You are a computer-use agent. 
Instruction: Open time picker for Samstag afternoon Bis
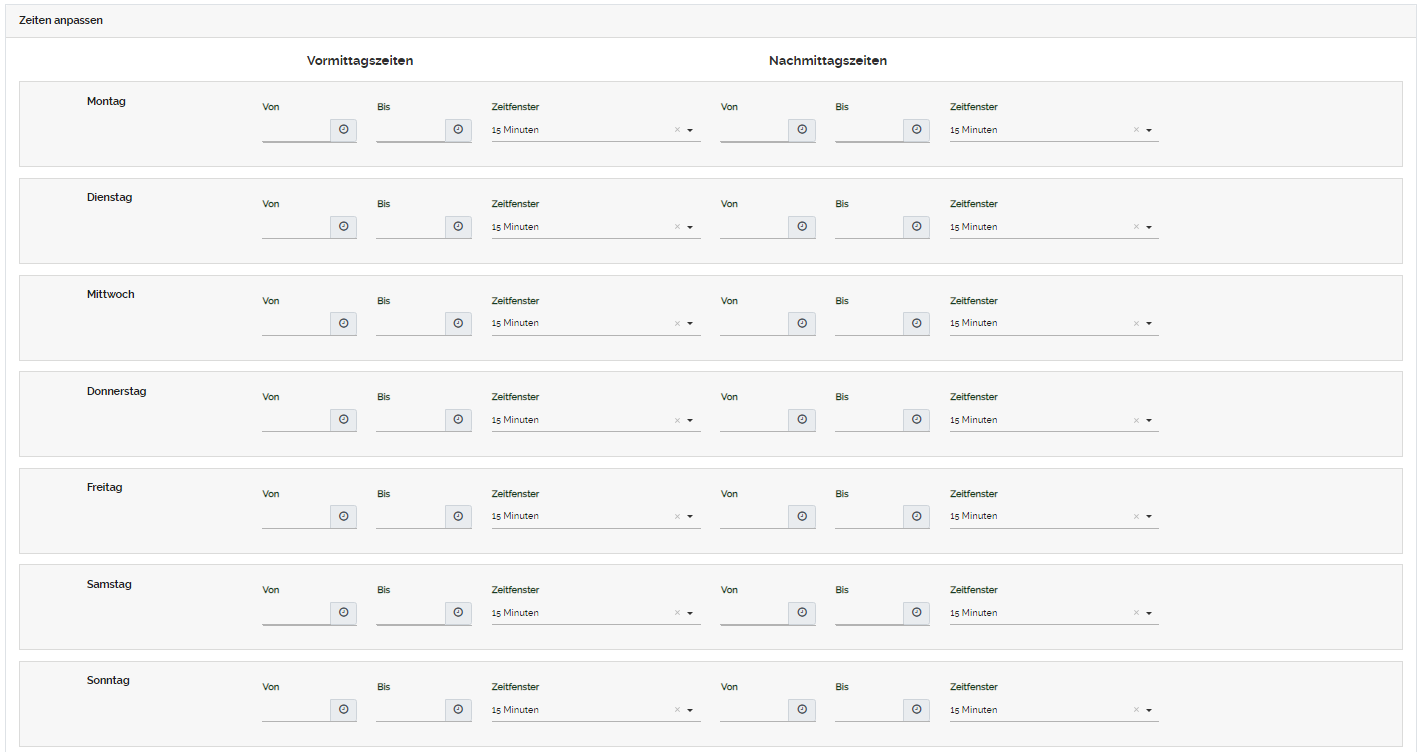tap(916, 613)
